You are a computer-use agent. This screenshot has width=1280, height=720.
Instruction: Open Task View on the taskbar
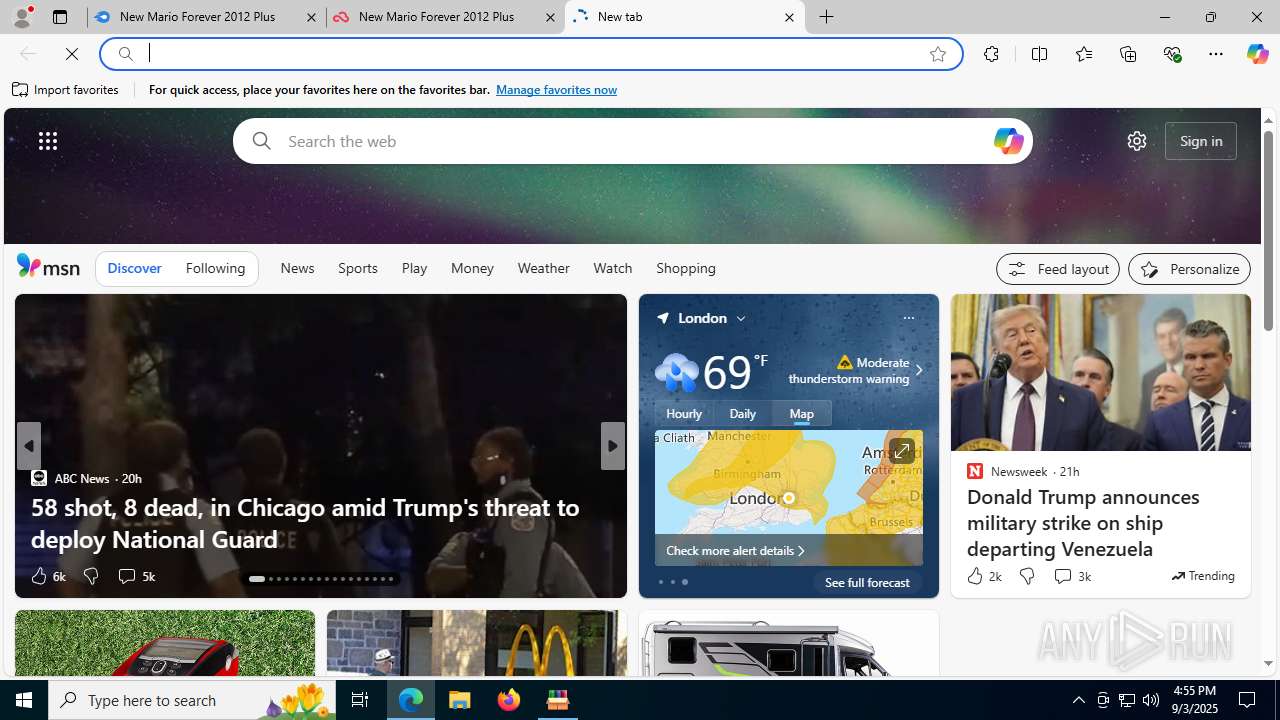[x=360, y=700]
